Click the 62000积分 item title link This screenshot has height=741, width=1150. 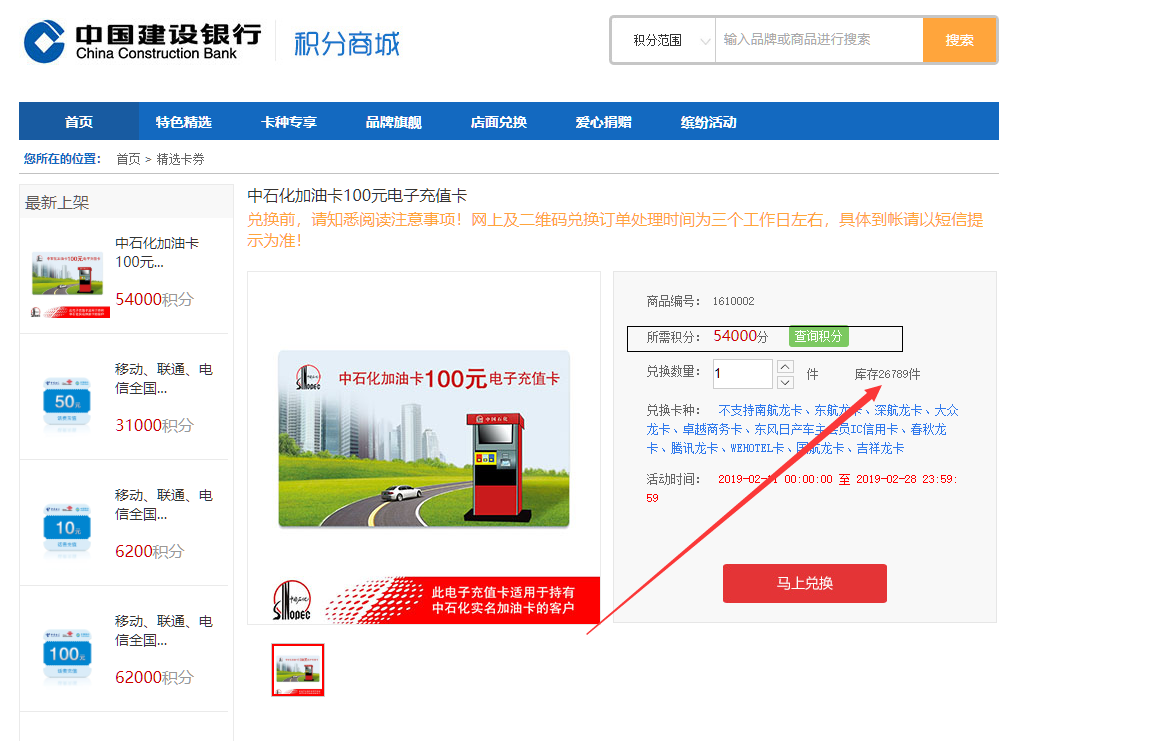click(164, 631)
